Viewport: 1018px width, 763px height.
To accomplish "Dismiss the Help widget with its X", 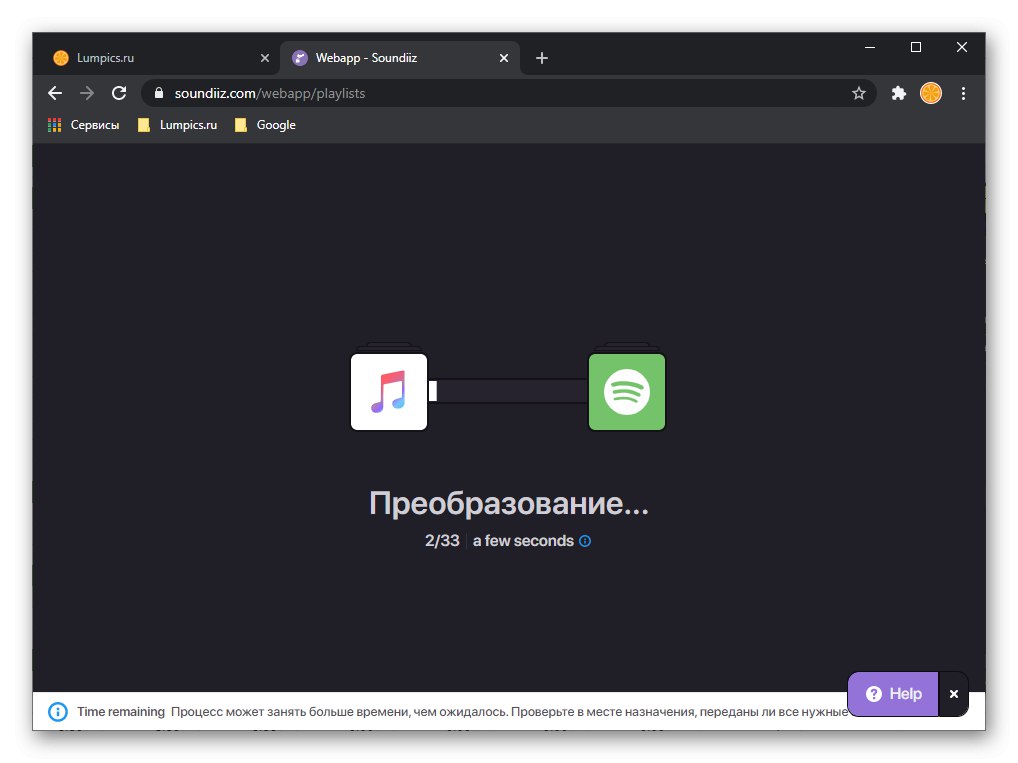I will [954, 694].
